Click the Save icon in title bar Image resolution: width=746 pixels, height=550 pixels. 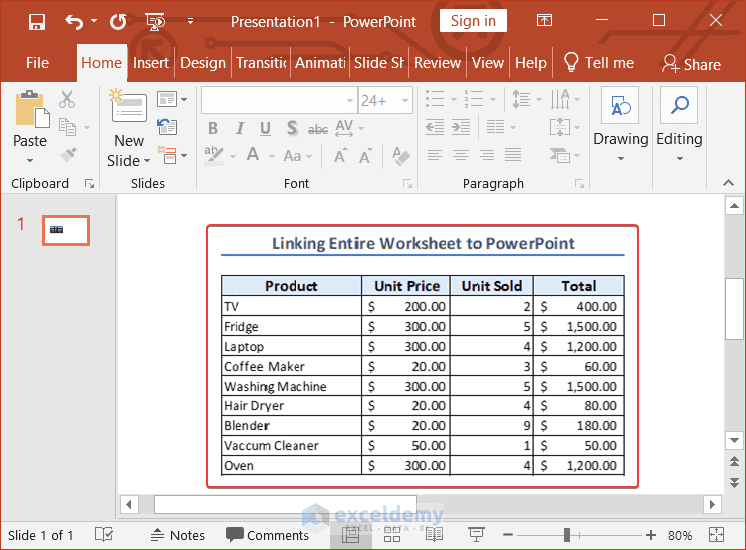(x=37, y=21)
